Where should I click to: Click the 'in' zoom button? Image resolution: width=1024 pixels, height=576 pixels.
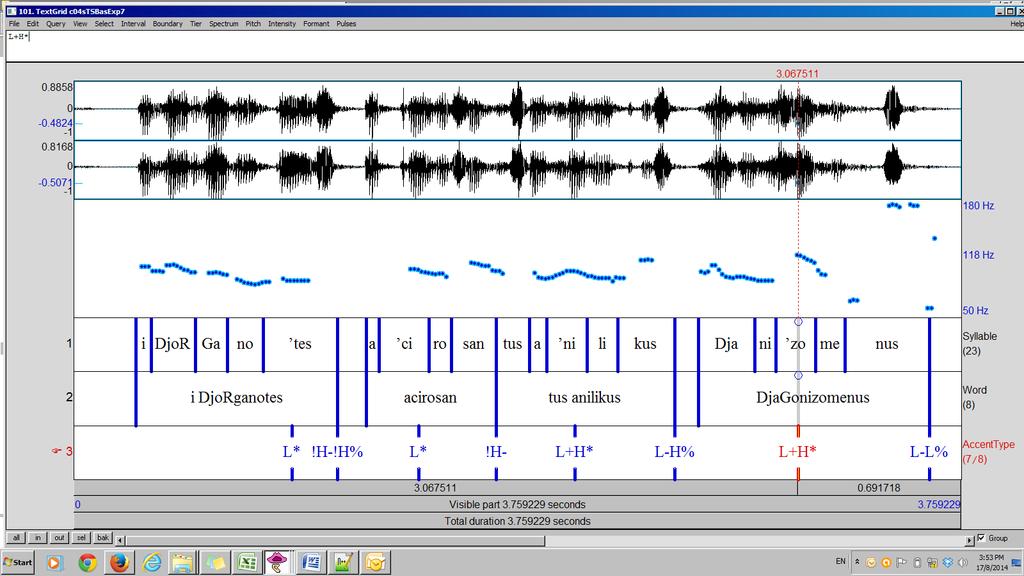38,538
